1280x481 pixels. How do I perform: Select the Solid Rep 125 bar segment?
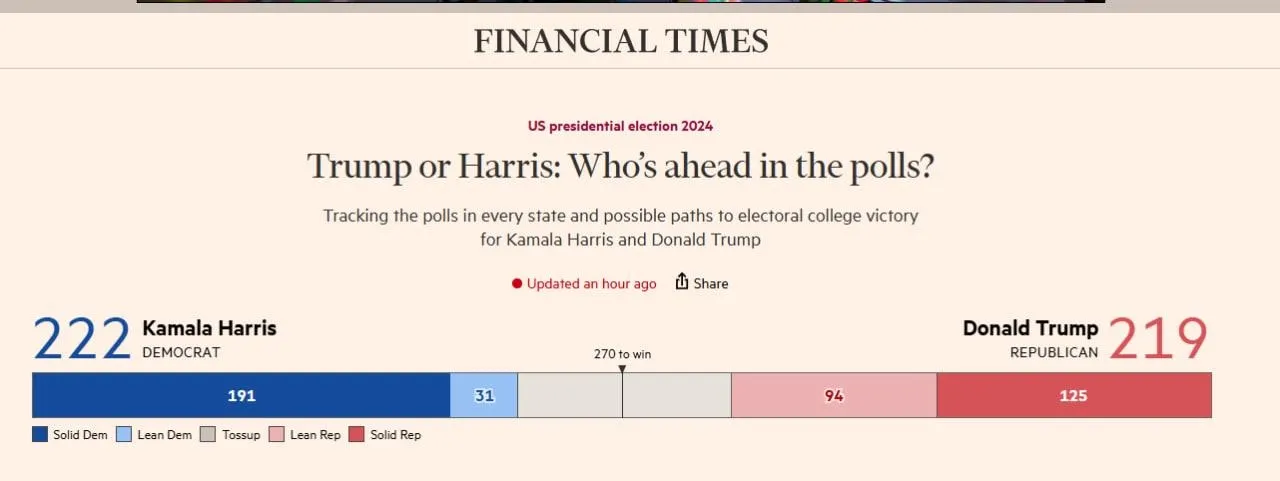point(1073,395)
